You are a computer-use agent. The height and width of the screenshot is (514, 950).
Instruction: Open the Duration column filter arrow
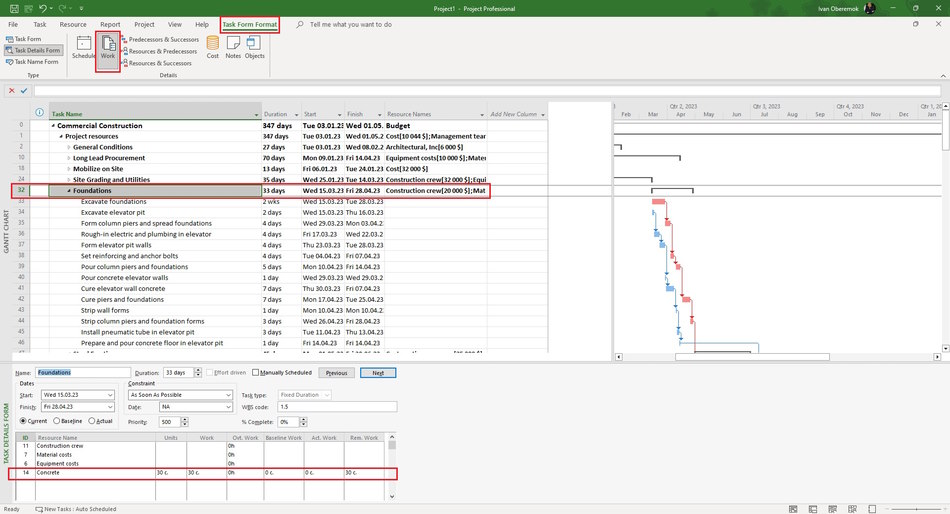pyautogui.click(x=297, y=115)
